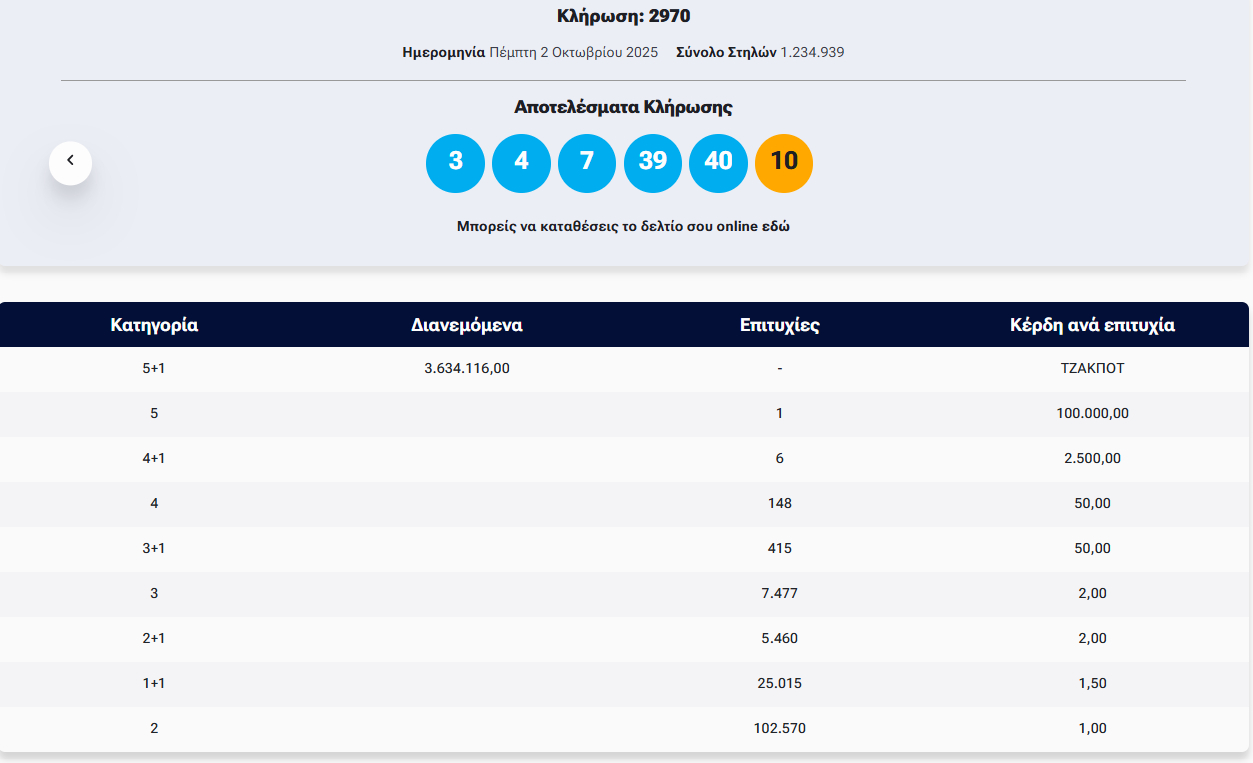Image resolution: width=1253 pixels, height=763 pixels.
Task: Click the yellow Joker ball number 10
Action: [784, 163]
